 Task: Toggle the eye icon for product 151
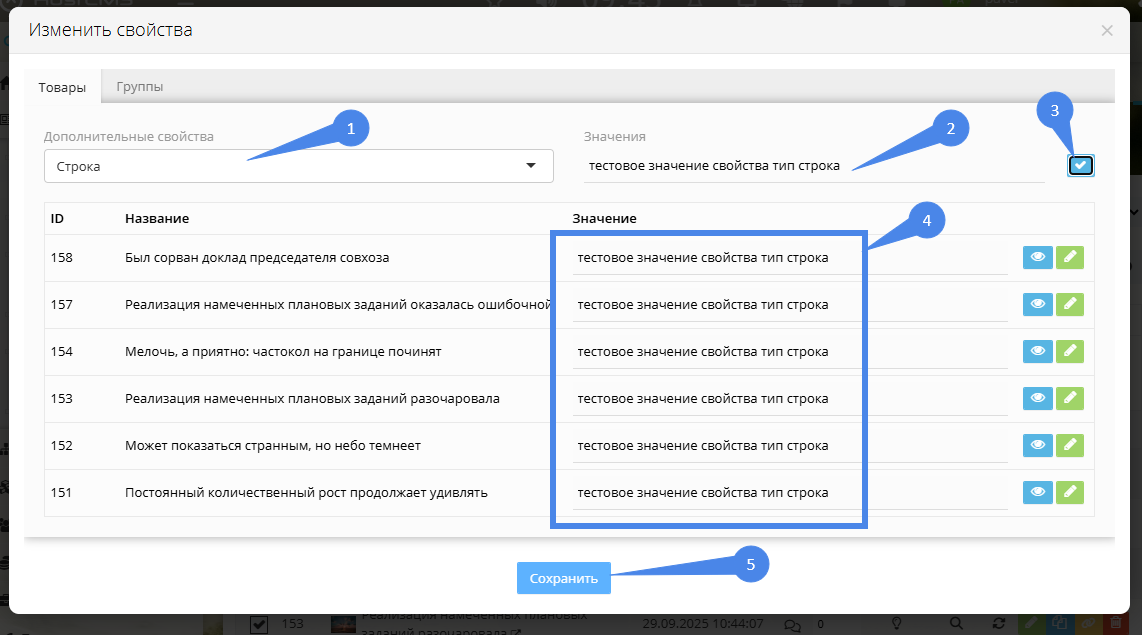pos(1037,492)
